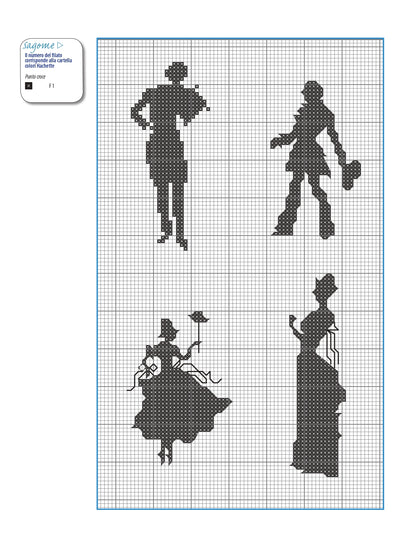
Task: Click the Punto croce label in legend
Action: click(35, 77)
